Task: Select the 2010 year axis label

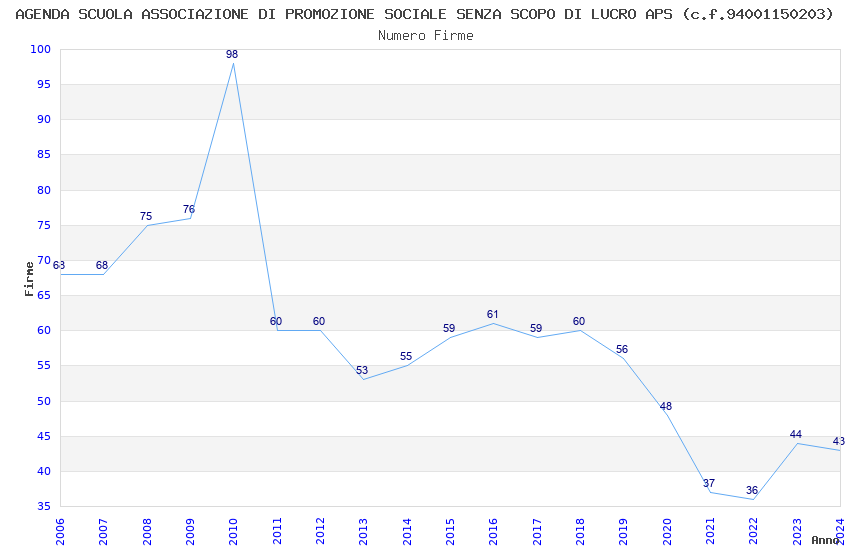Action: point(233,531)
